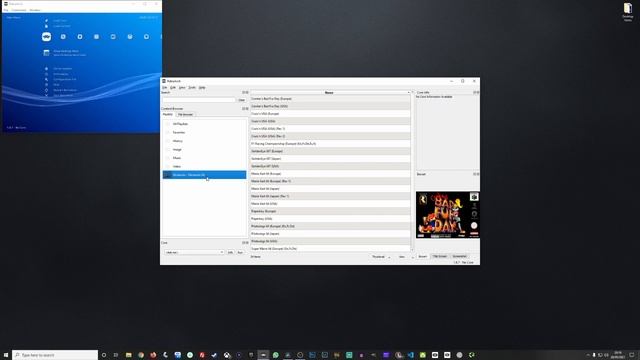Screen dimensions: 640x360
Task: Click the Windows Start button
Action: pyautogui.click(x=6, y=355)
